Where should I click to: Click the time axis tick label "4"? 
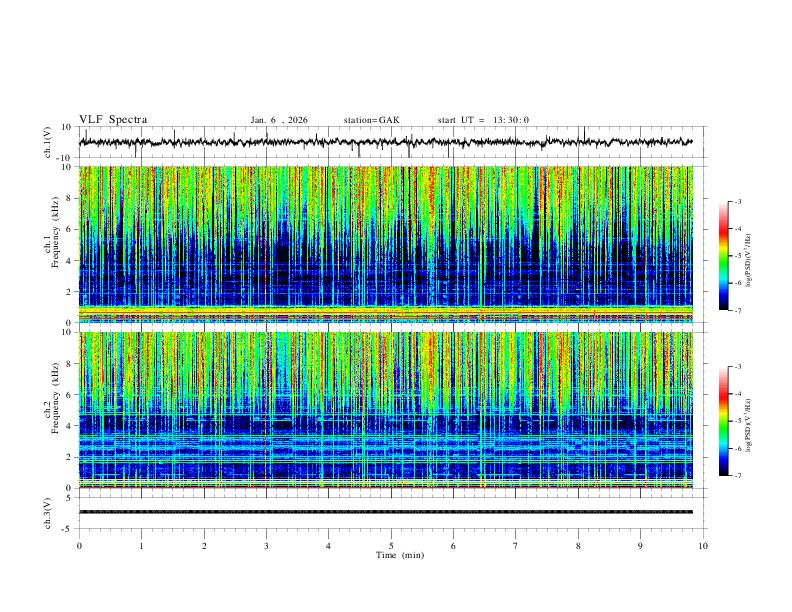click(329, 546)
